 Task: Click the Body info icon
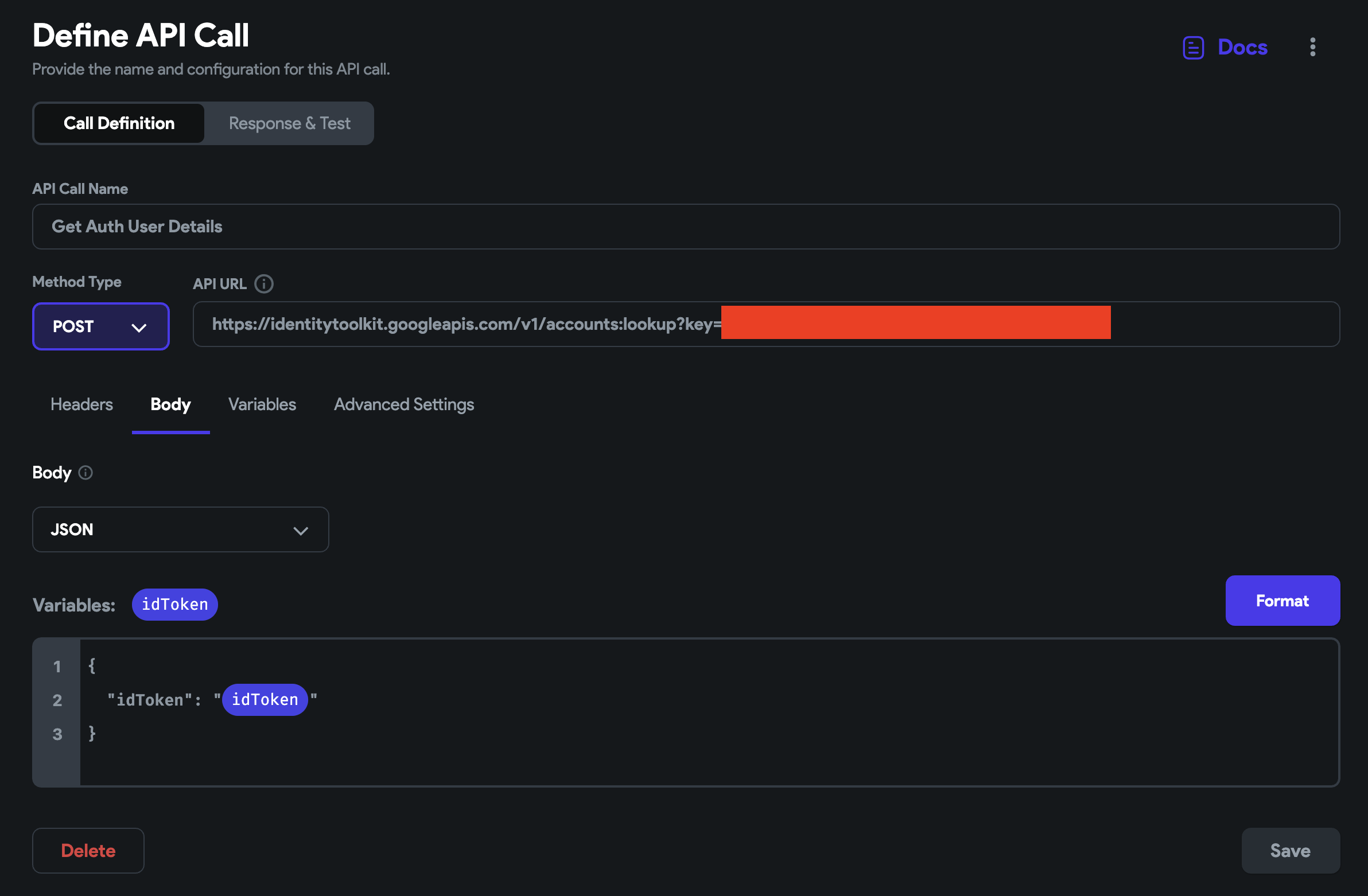(85, 473)
